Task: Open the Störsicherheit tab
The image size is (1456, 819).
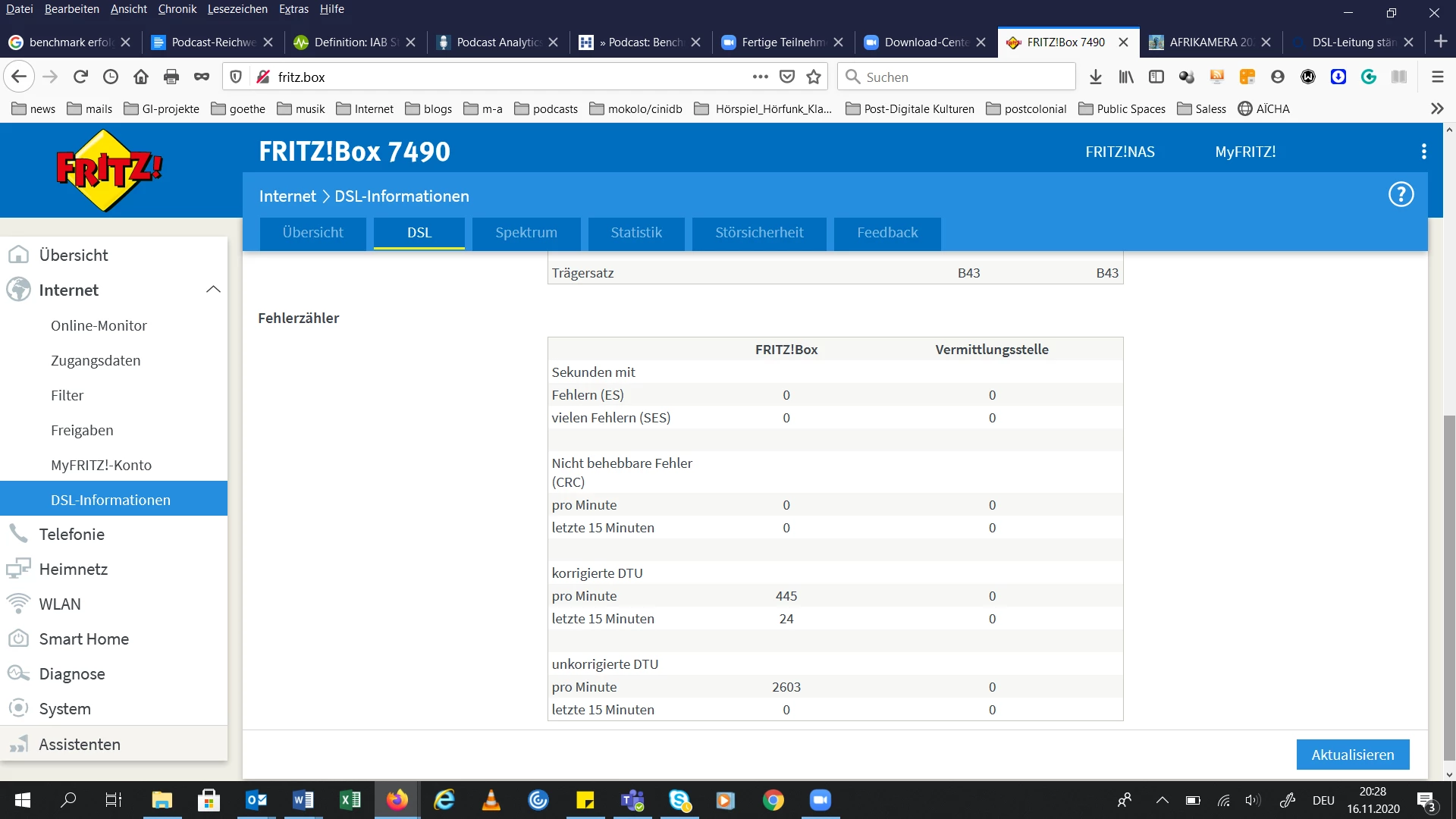Action: [x=758, y=233]
